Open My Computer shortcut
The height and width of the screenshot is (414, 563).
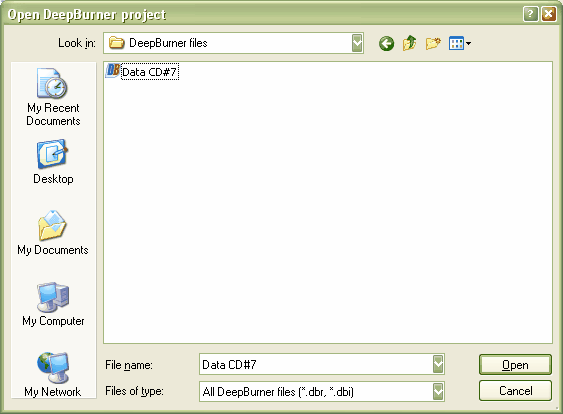tap(53, 304)
